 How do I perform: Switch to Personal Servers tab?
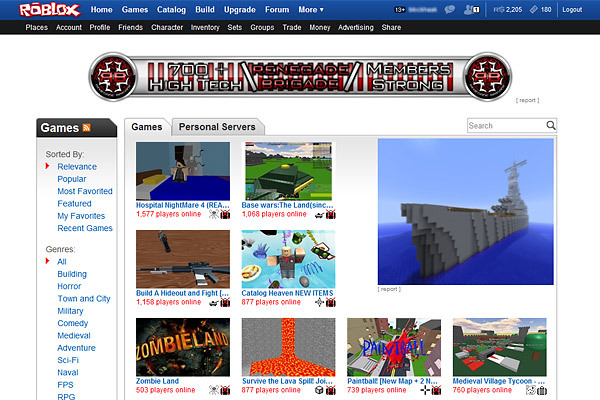(x=217, y=127)
